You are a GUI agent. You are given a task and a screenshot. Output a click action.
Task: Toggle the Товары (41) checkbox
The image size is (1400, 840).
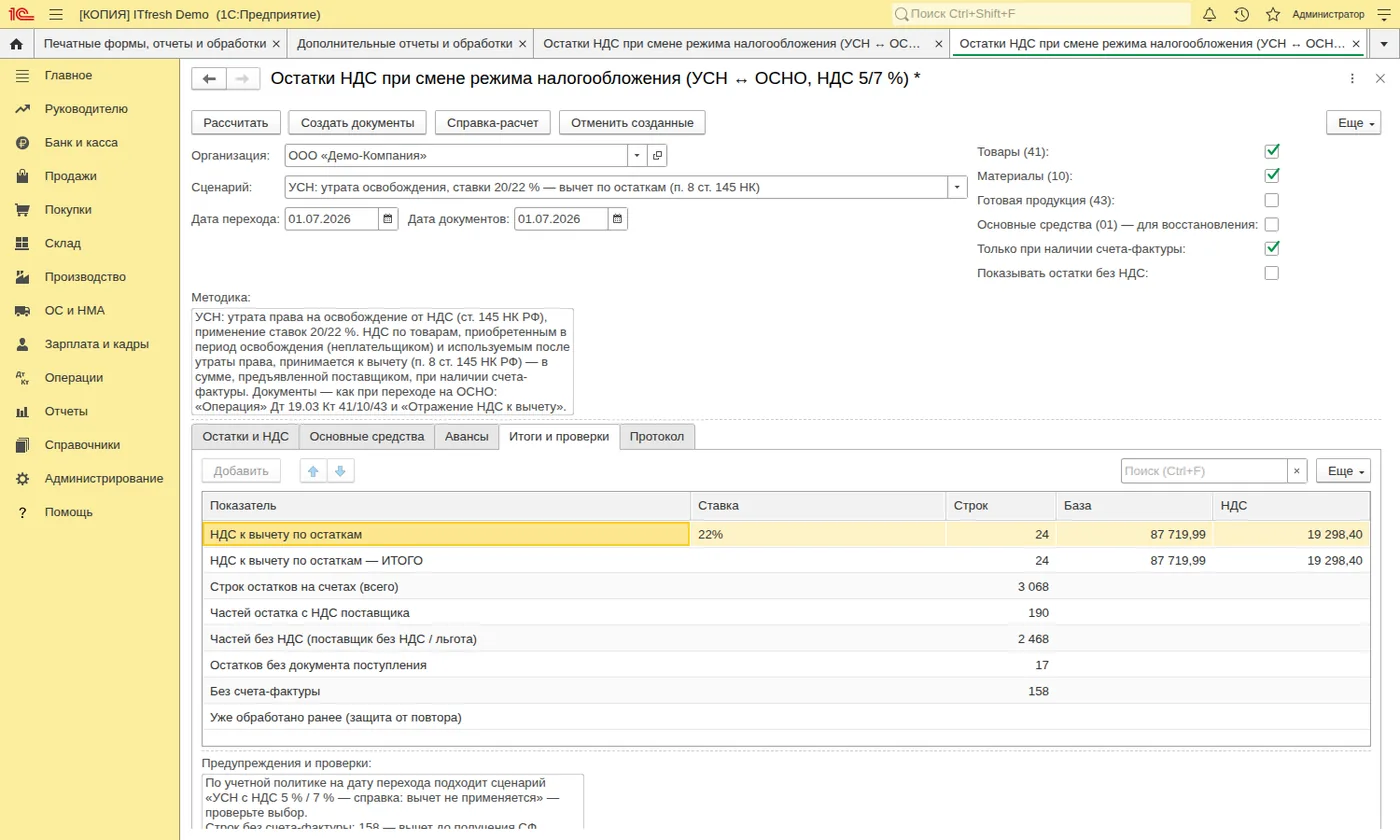(1272, 152)
